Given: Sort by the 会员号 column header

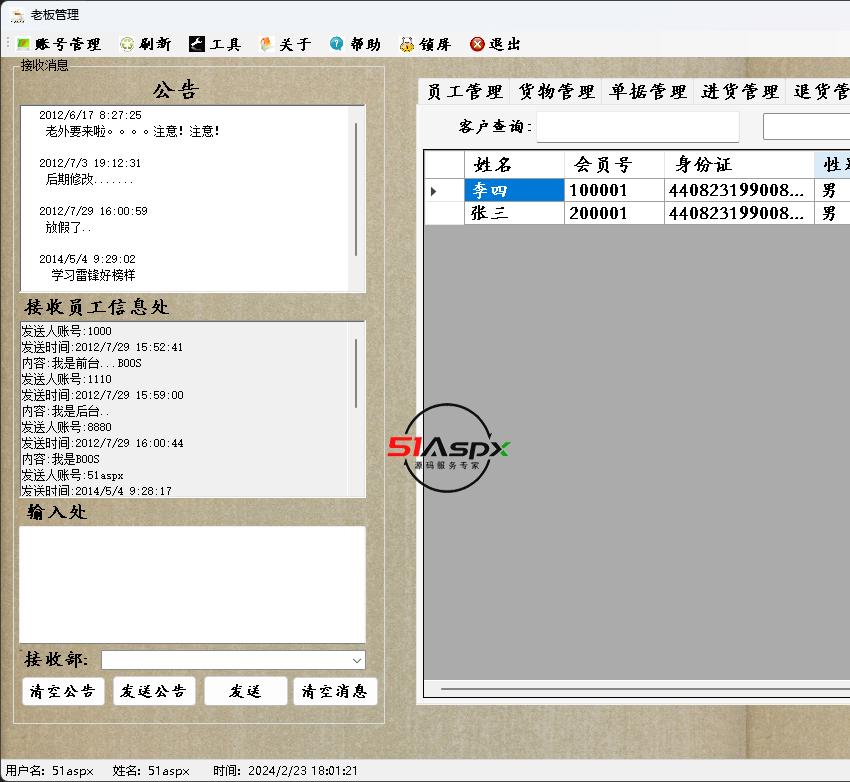Looking at the screenshot, I should [614, 165].
